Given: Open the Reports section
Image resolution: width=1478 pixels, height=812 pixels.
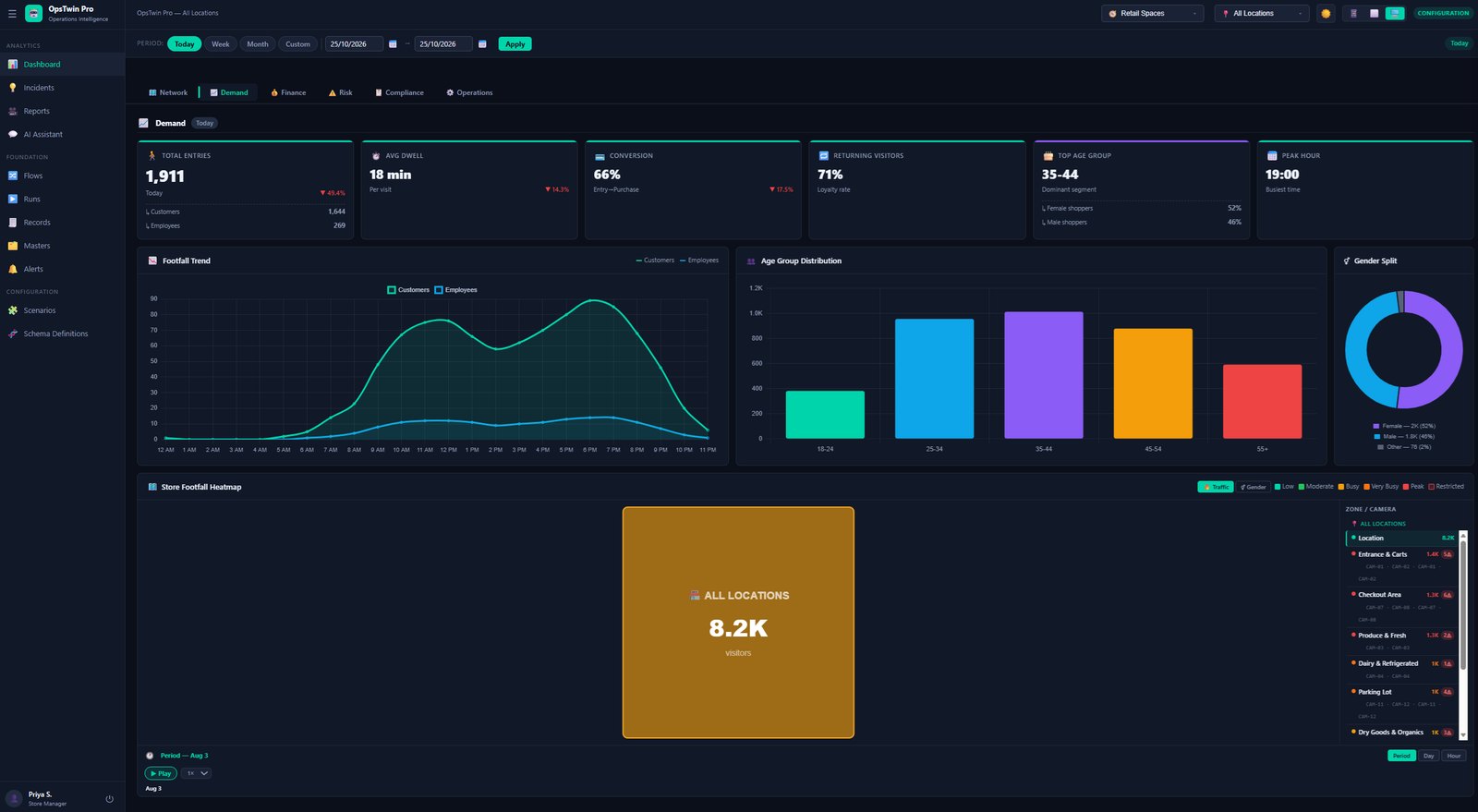Looking at the screenshot, I should click(x=62, y=111).
